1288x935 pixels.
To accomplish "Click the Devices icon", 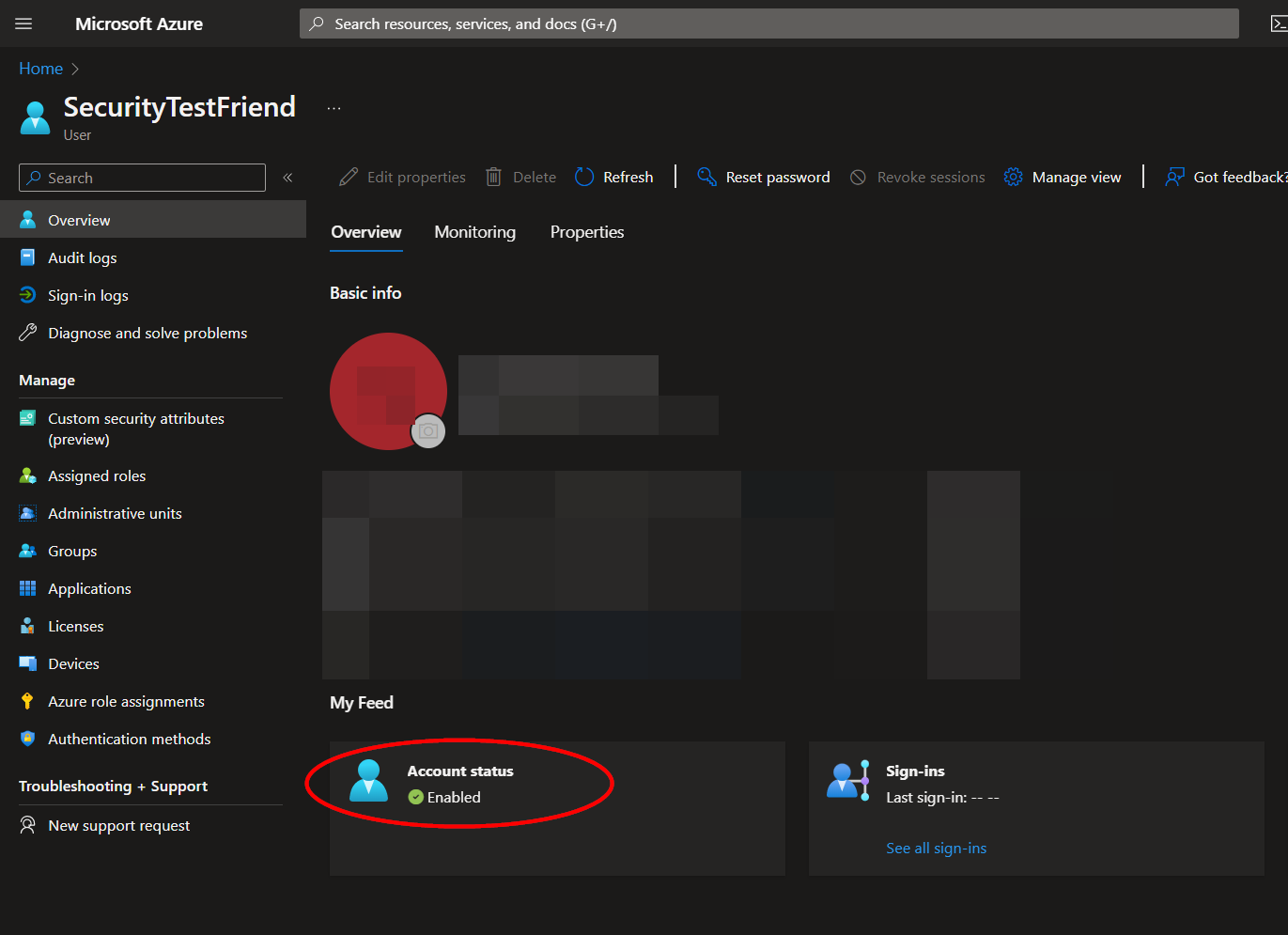I will [x=28, y=663].
